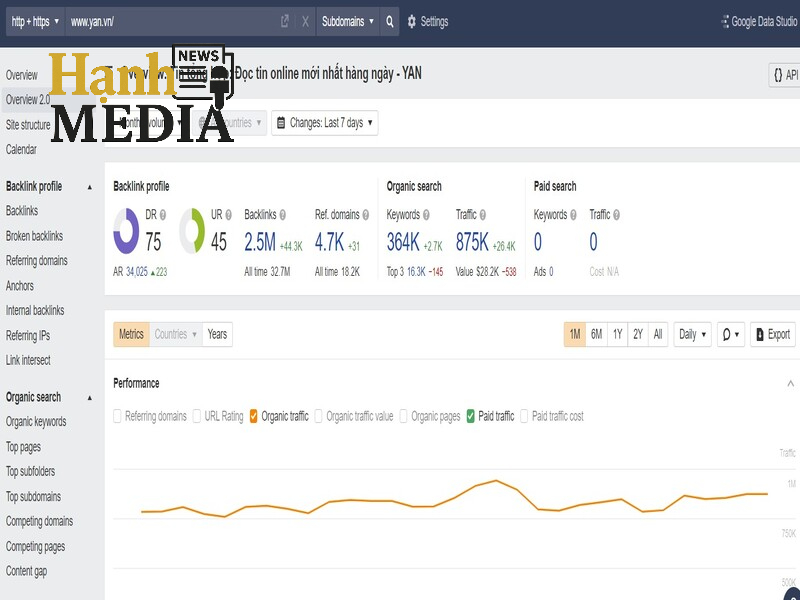Image resolution: width=800 pixels, height=600 pixels.
Task: Open URL in new tab icon
Action: (285, 21)
